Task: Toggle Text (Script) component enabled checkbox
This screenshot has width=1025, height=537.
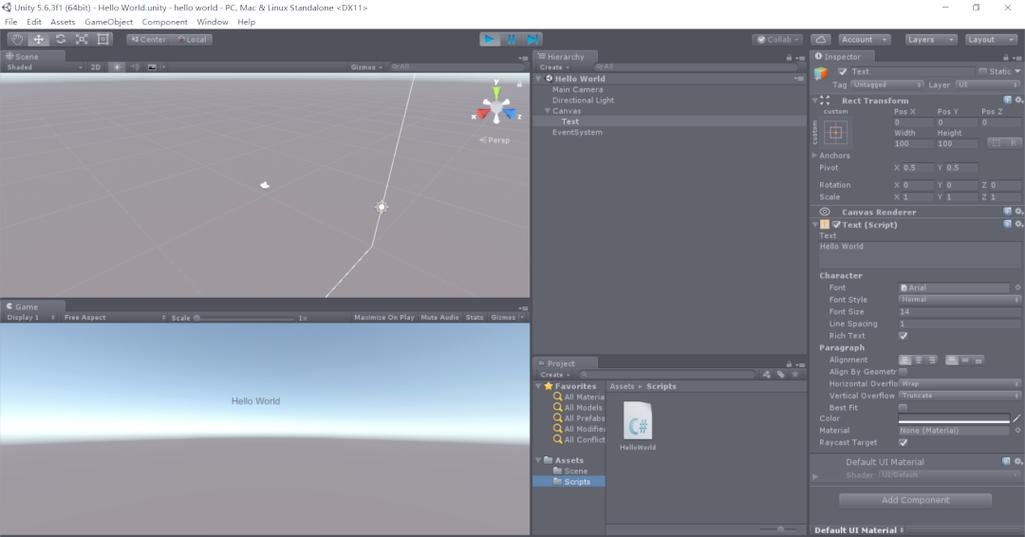Action: pos(836,224)
